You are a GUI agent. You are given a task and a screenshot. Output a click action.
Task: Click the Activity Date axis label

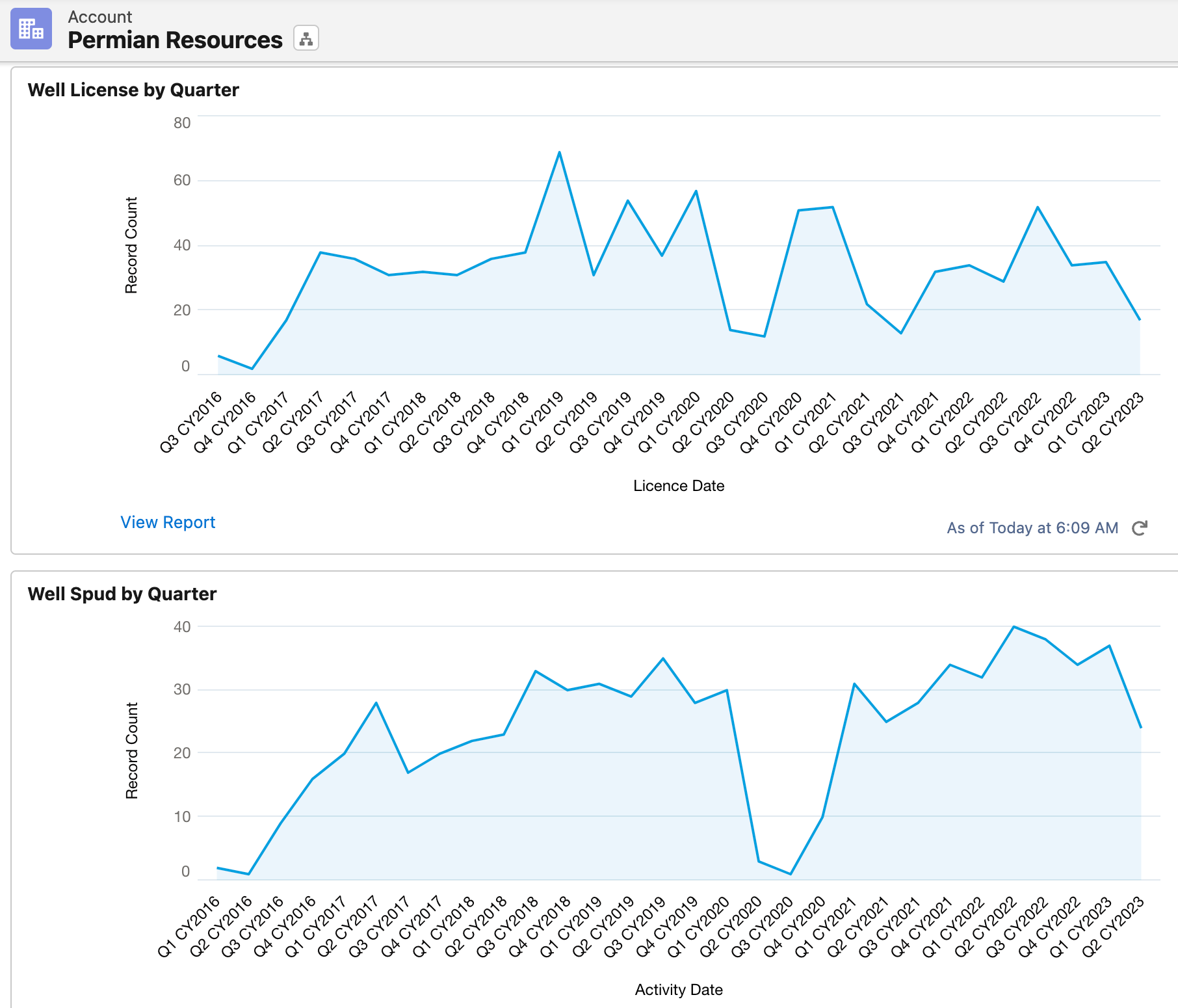pyautogui.click(x=678, y=990)
